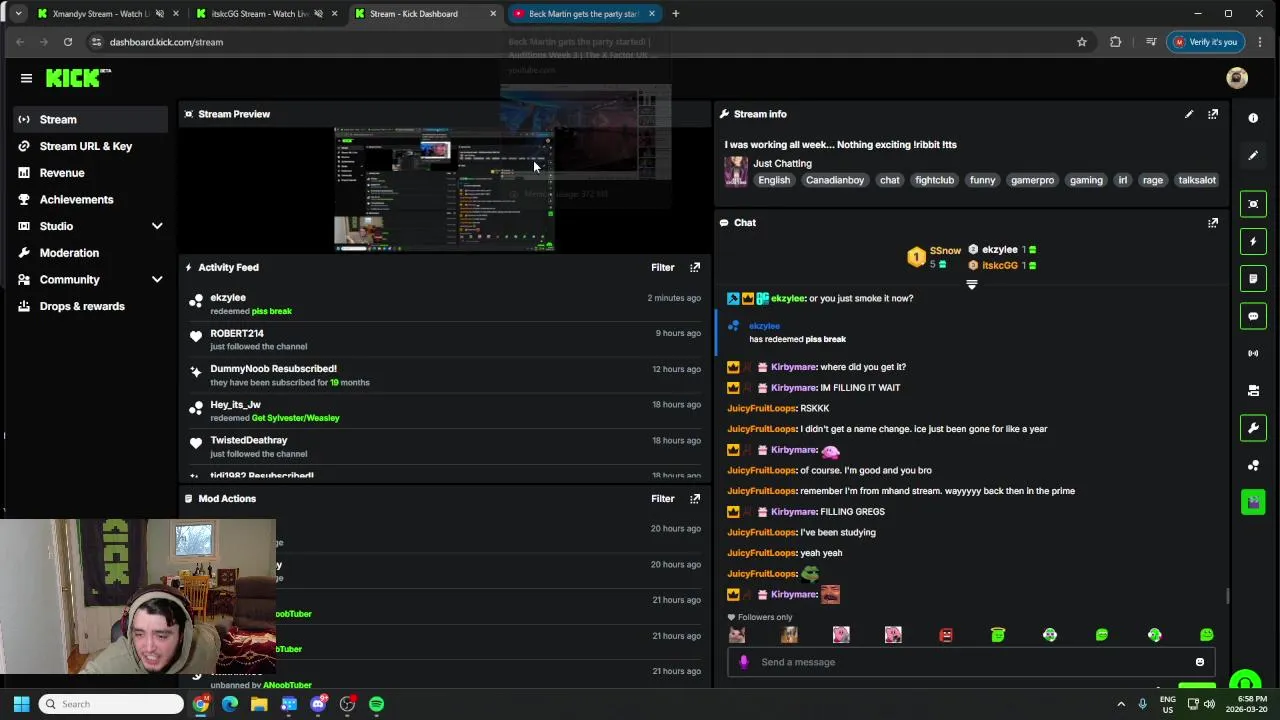
Task: Click the talksalot stream tag
Action: (x=1197, y=180)
